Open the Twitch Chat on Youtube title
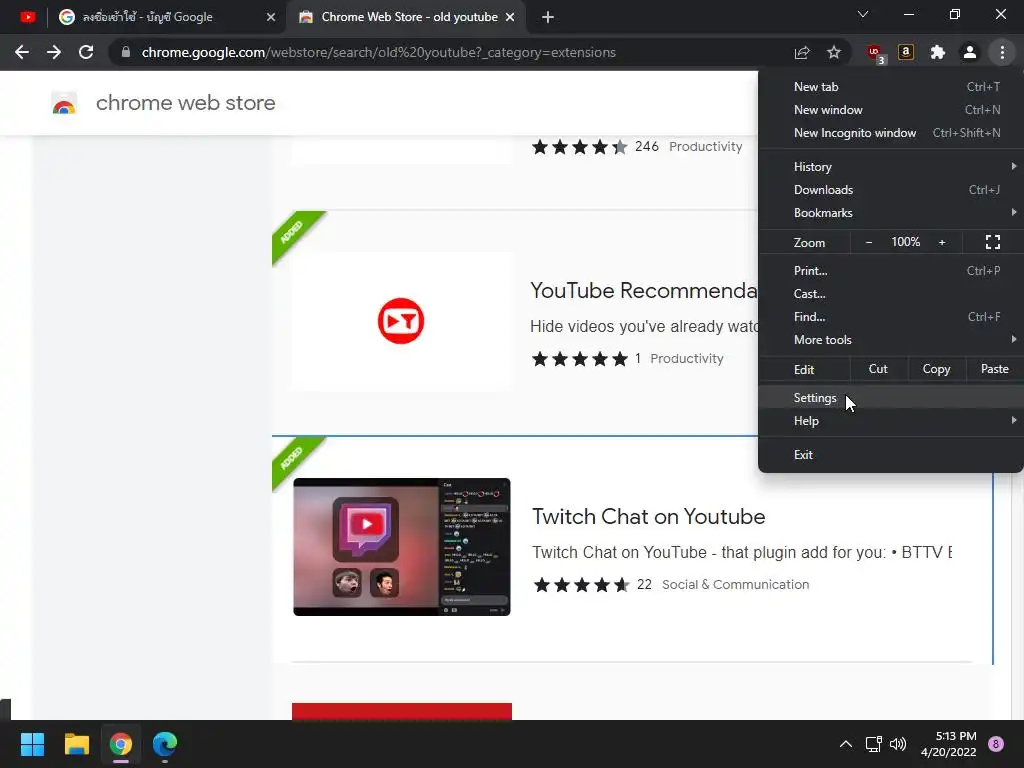The height and width of the screenshot is (768, 1024). click(x=648, y=517)
